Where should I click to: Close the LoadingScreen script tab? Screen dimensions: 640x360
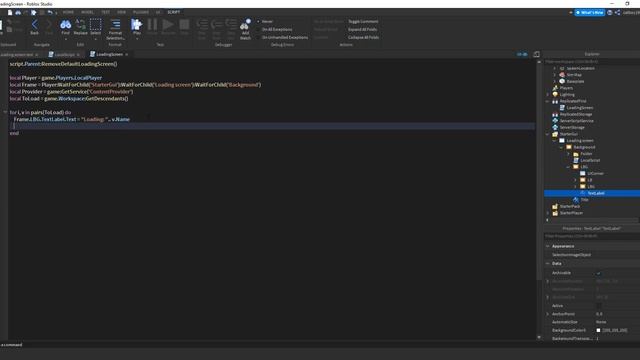[x=127, y=54]
